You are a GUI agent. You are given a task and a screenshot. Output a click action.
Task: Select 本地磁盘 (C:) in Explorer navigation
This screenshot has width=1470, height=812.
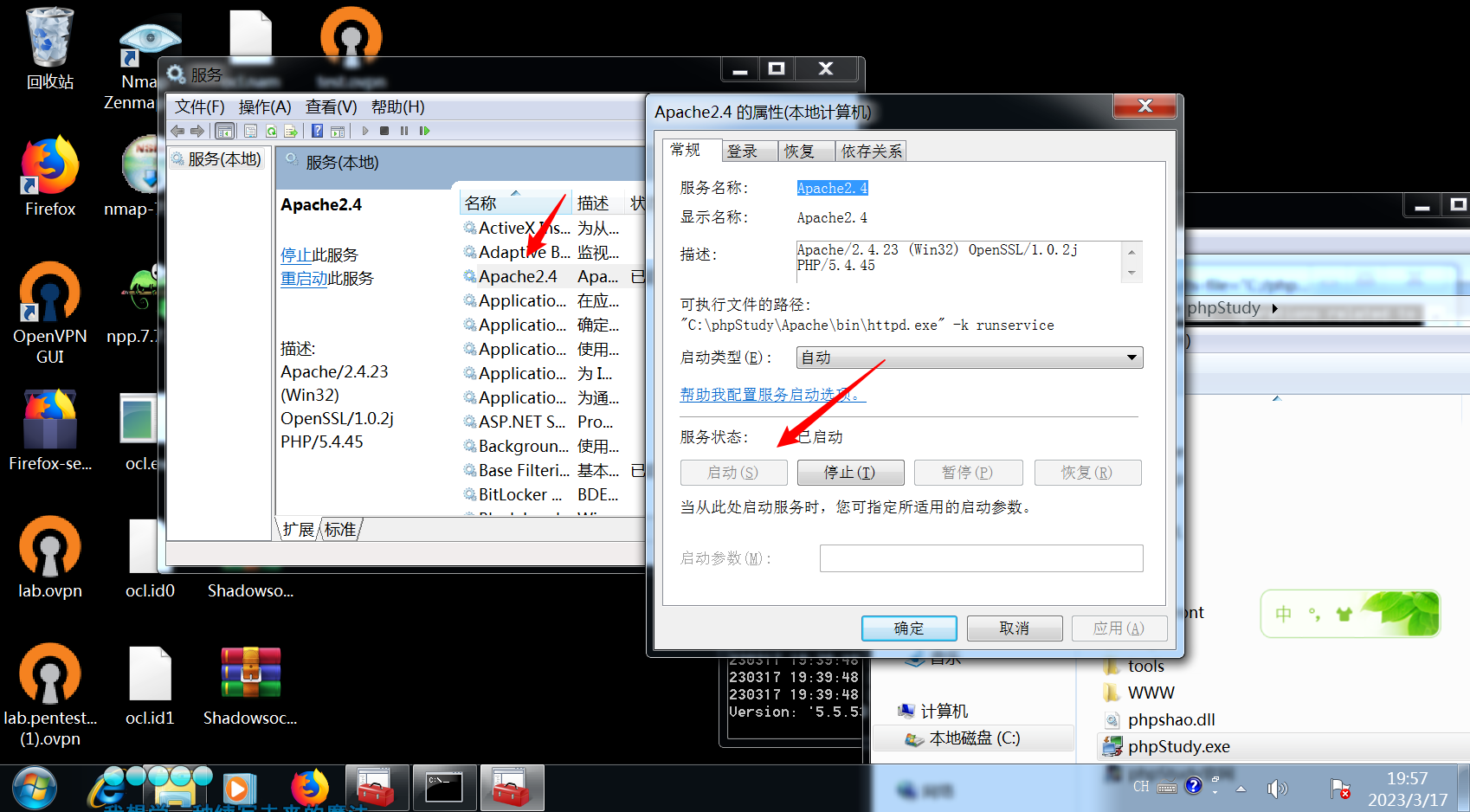(x=974, y=738)
